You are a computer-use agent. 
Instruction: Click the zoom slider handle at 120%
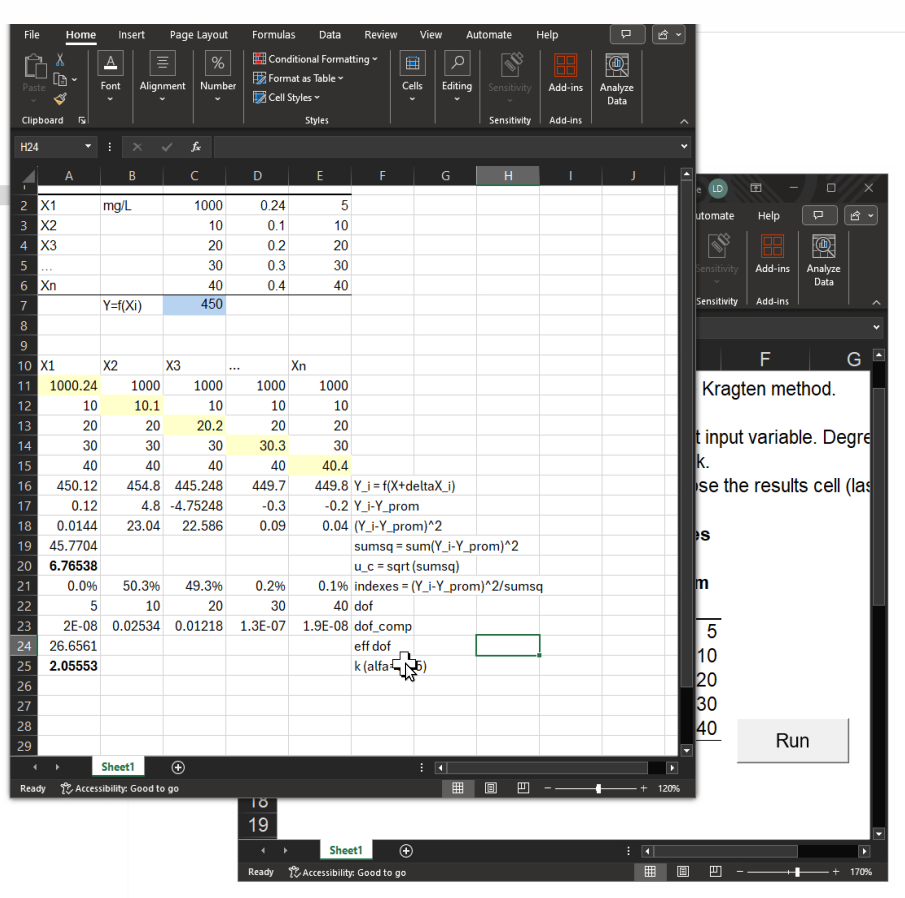point(598,788)
